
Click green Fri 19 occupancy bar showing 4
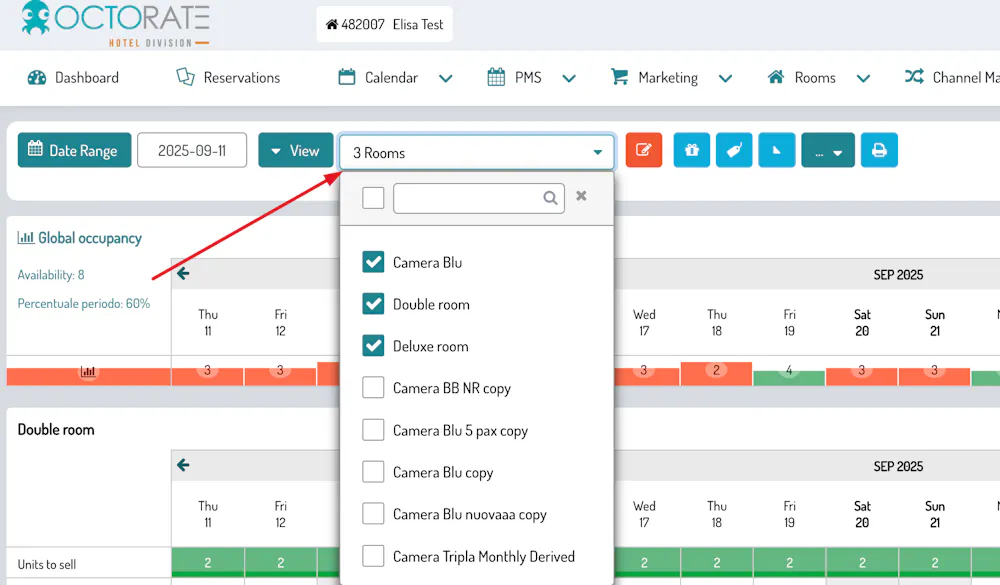(789, 377)
